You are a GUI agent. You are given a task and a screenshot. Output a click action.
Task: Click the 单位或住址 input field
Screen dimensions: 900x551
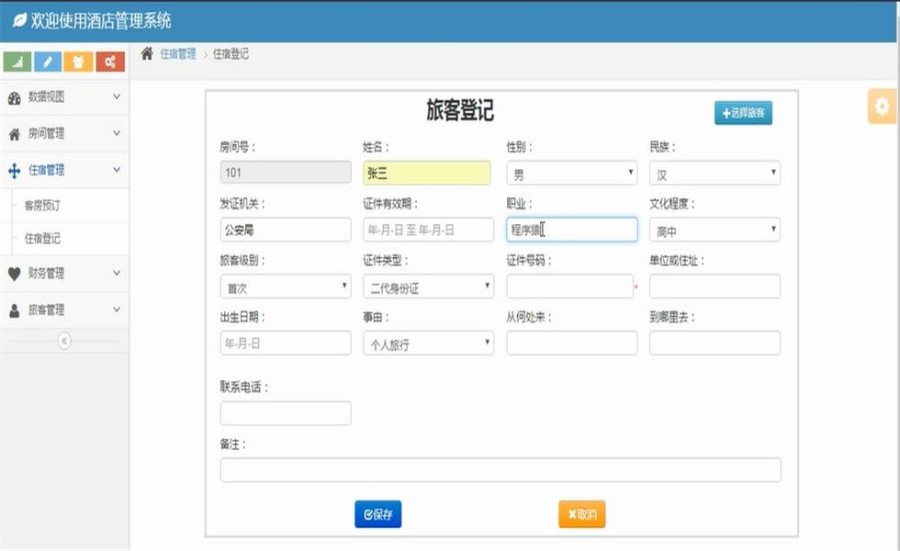click(715, 286)
